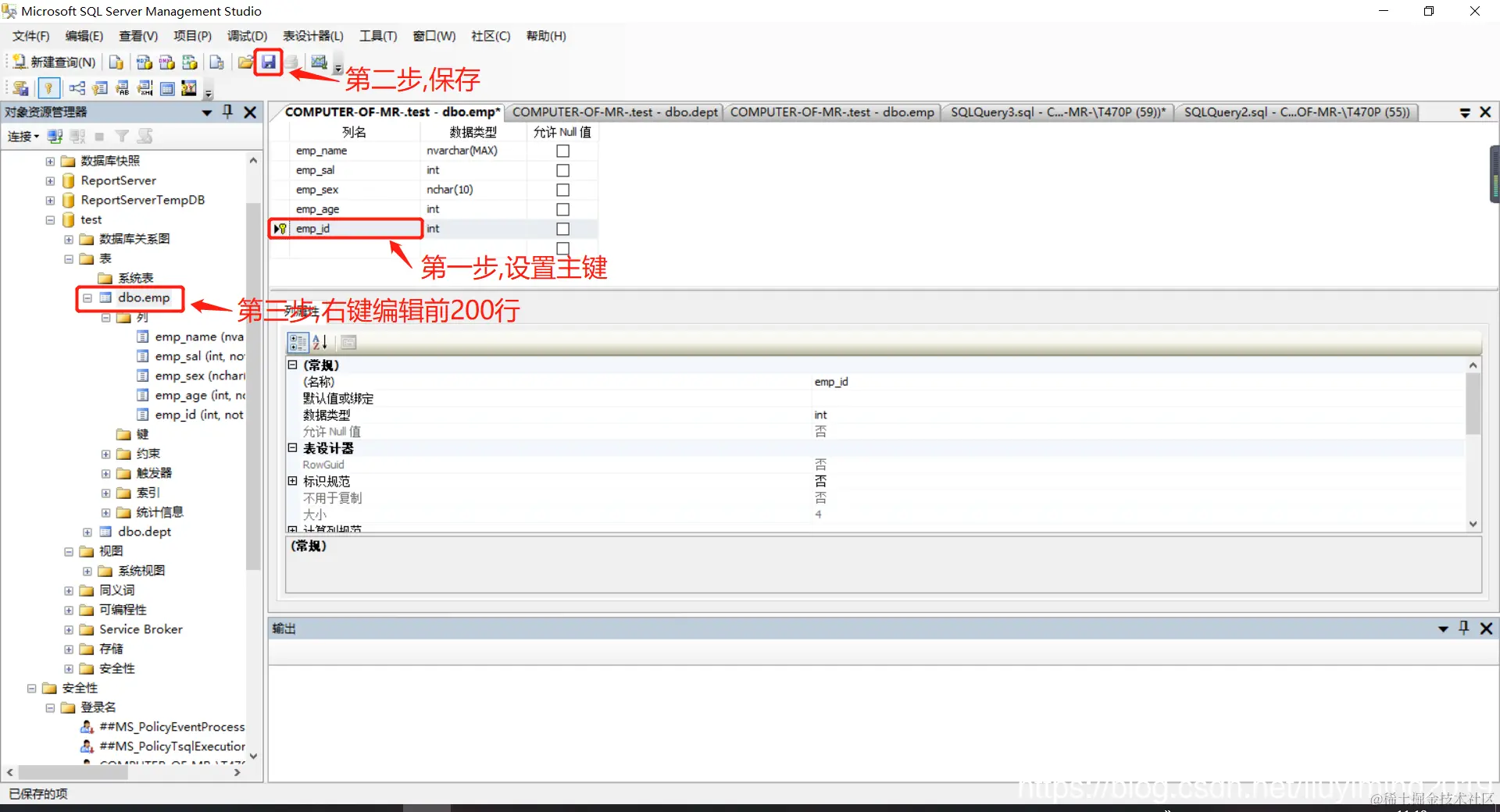The image size is (1500, 812).
Task: Toggle Allow Null checkbox for emp_name
Action: [x=562, y=151]
